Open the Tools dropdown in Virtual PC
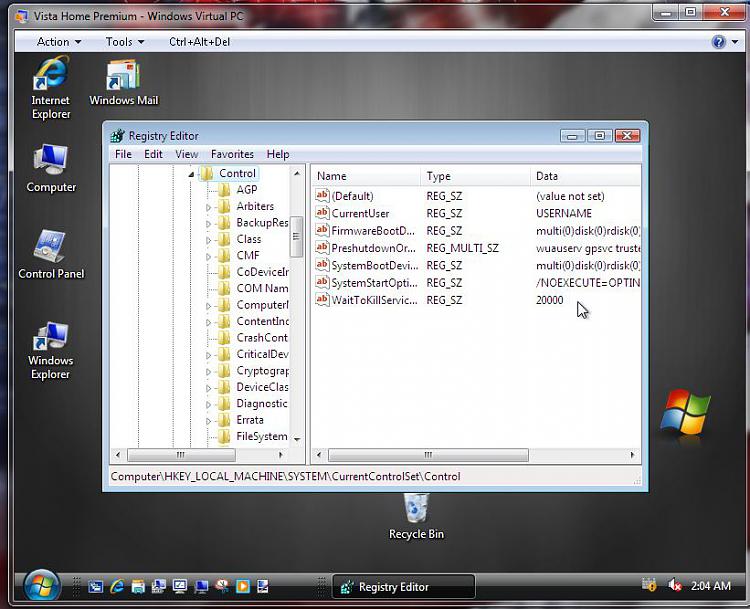750x609 pixels. [x=124, y=42]
